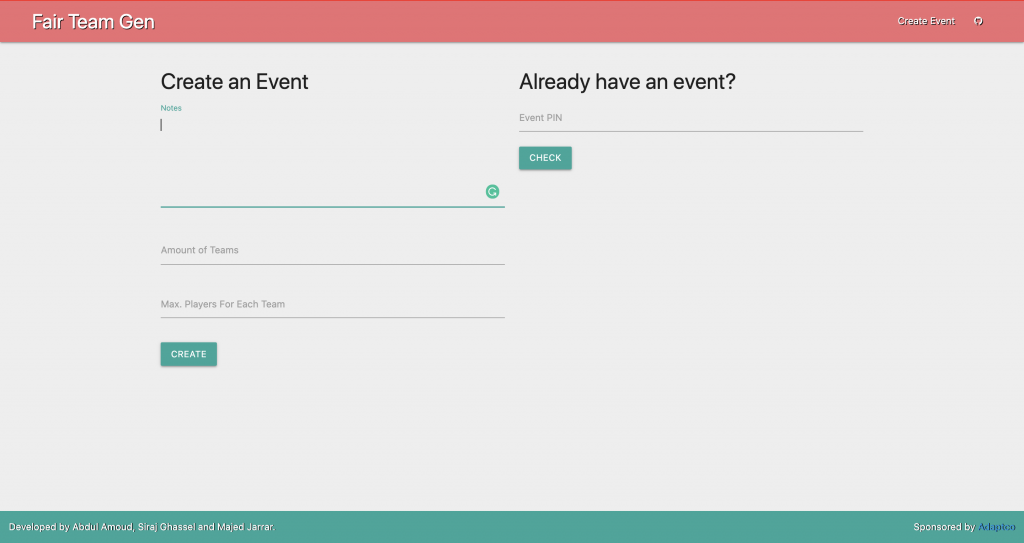Go to Create Event in the navbar
The image size is (1024, 543).
(x=926, y=21)
